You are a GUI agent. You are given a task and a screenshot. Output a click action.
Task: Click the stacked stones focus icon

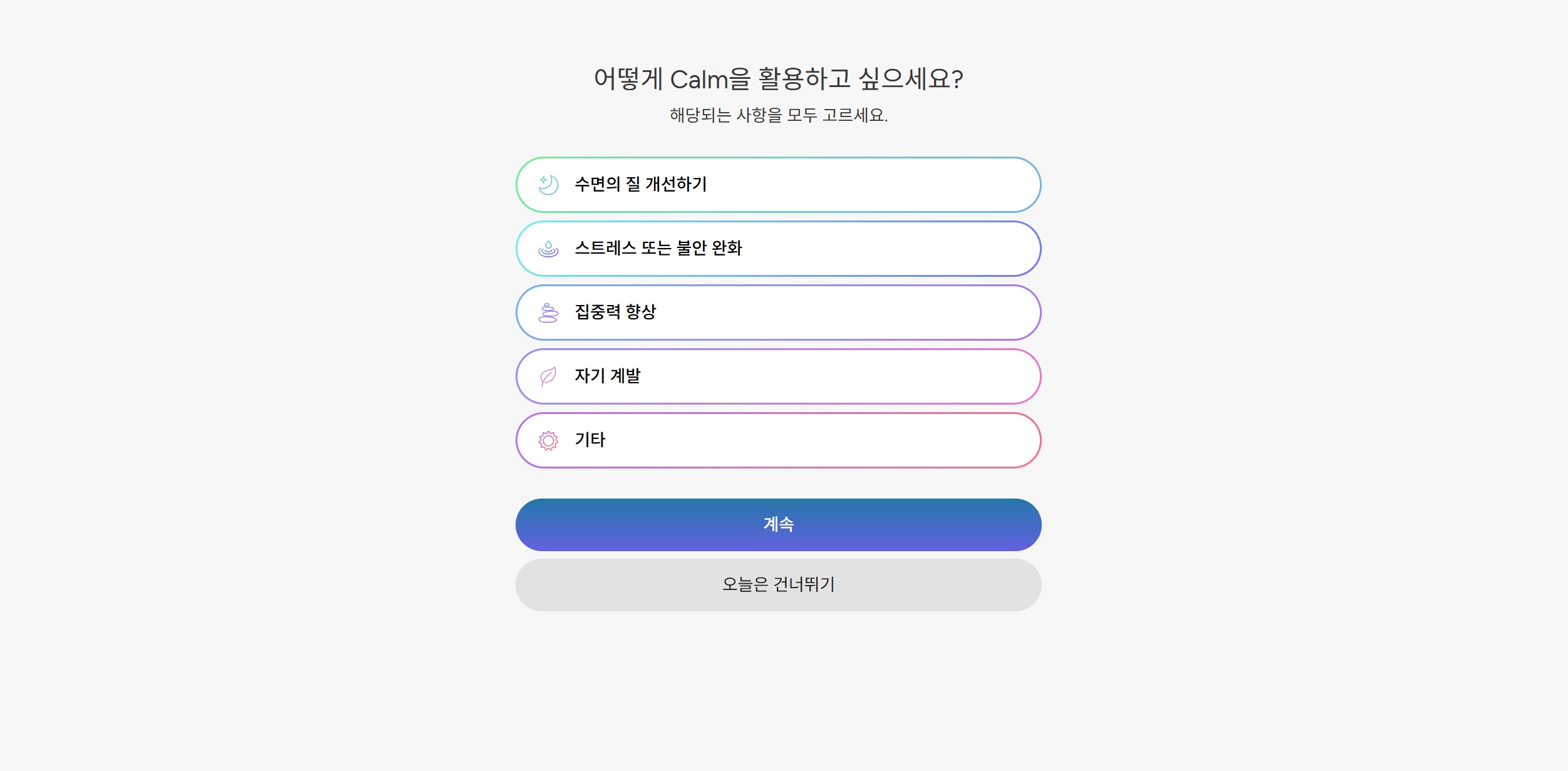548,313
